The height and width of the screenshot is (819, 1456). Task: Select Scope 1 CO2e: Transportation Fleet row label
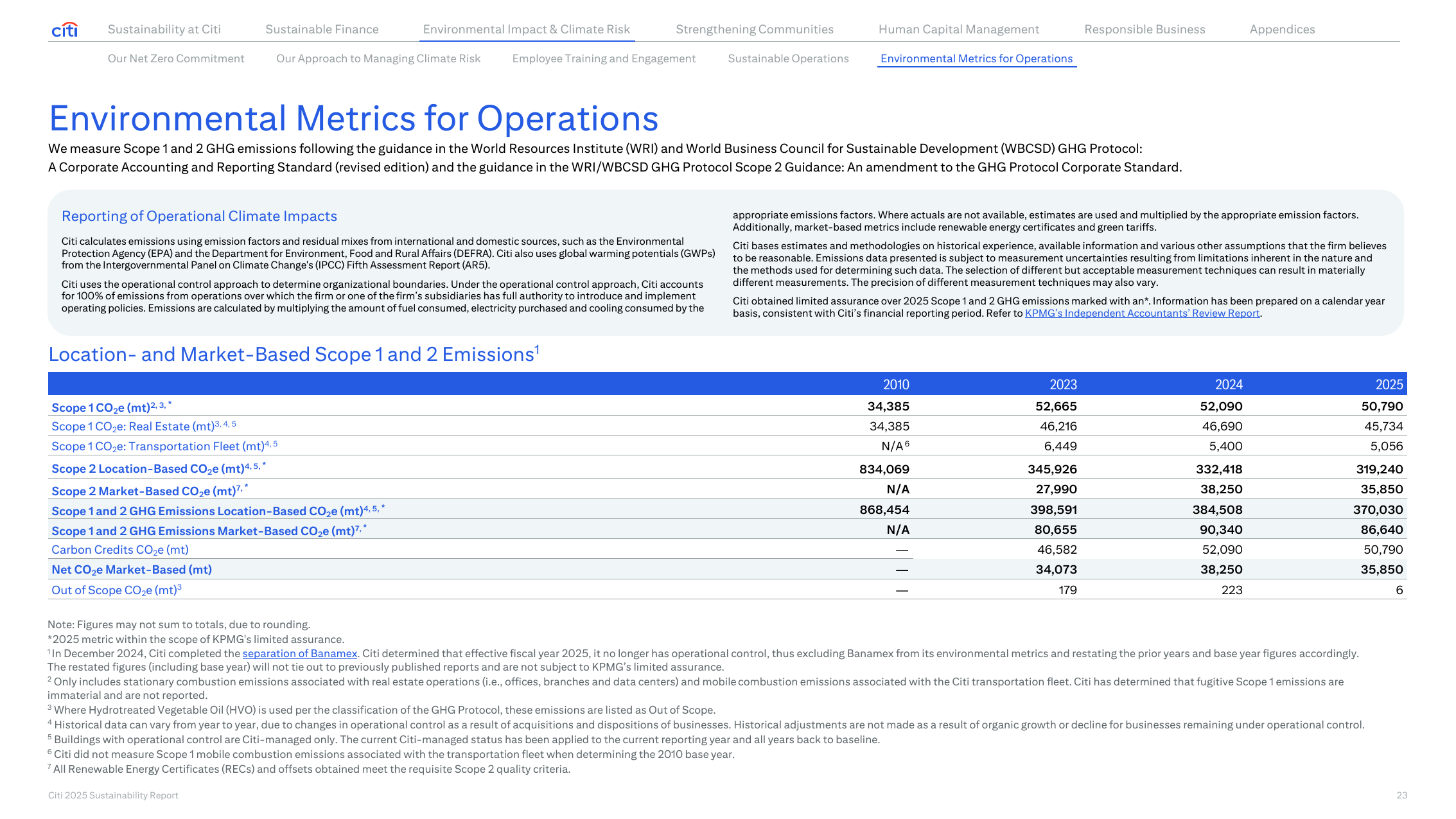(x=164, y=446)
